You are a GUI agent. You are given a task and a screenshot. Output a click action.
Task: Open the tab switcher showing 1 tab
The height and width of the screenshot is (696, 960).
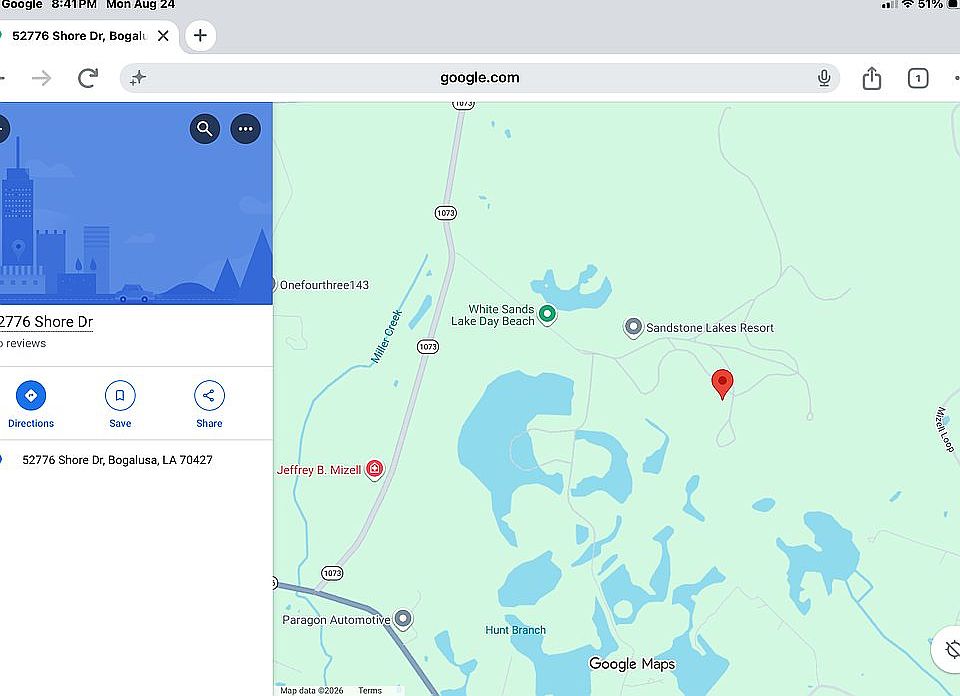(x=918, y=78)
